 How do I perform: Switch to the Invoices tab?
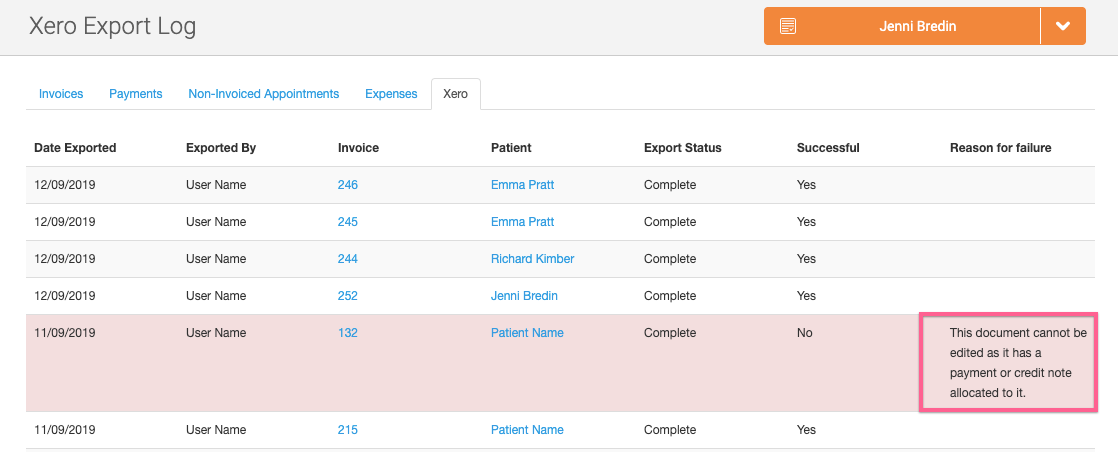click(x=61, y=94)
